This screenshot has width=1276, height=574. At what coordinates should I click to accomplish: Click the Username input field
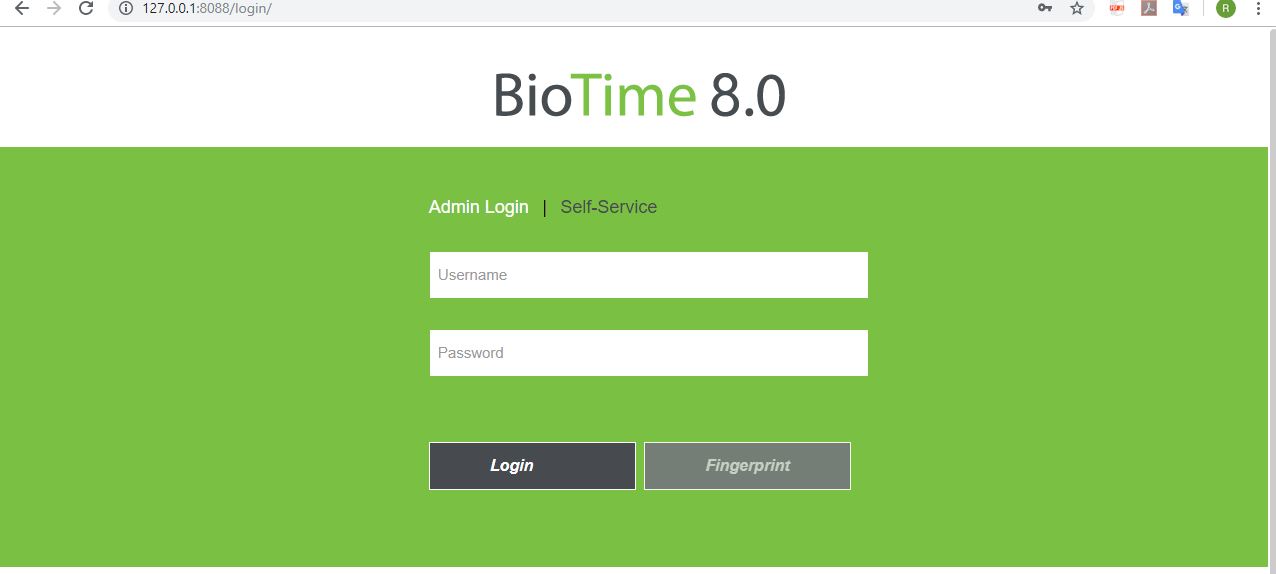pos(648,275)
